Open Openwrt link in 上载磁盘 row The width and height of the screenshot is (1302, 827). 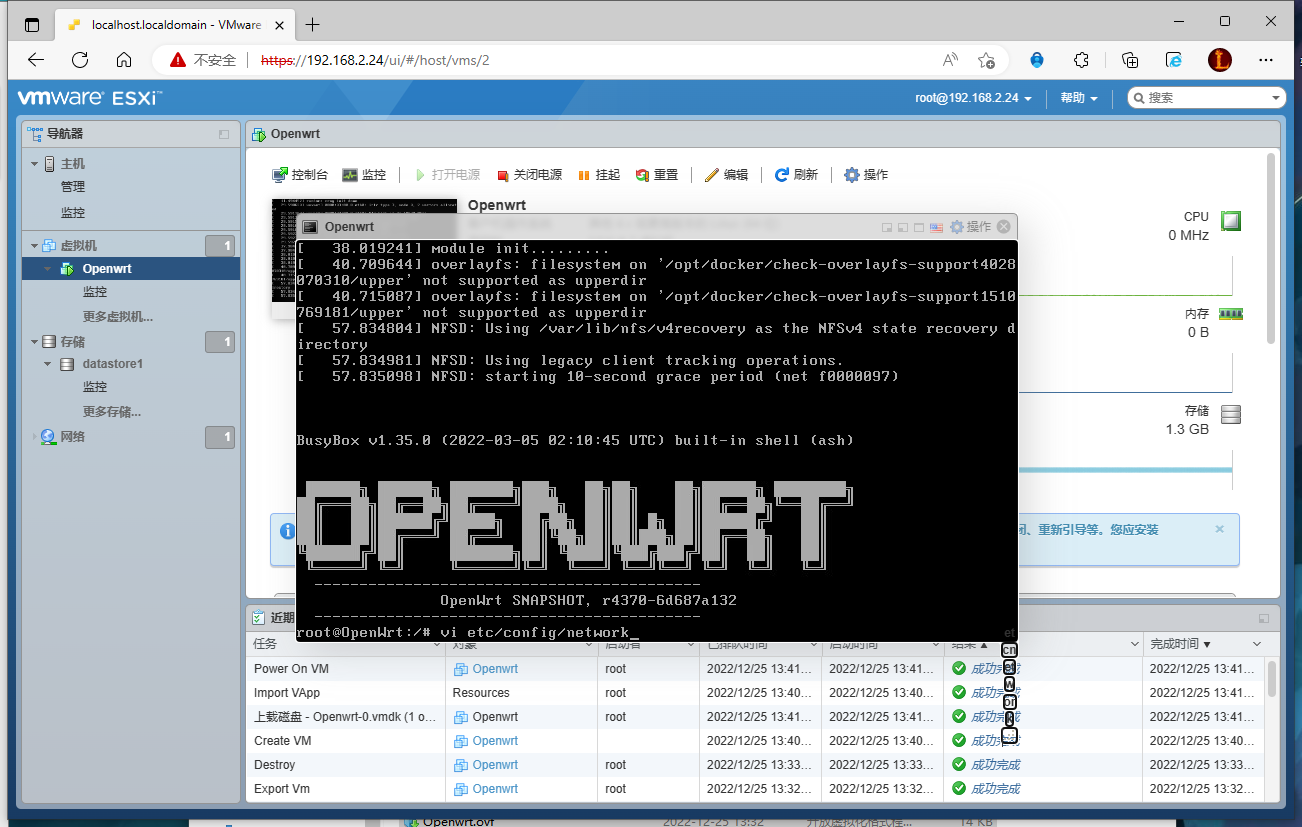tap(495, 717)
